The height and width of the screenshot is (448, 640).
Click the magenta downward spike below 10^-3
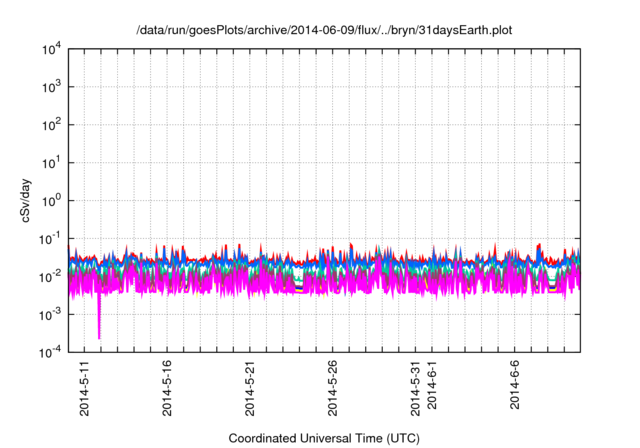99,325
